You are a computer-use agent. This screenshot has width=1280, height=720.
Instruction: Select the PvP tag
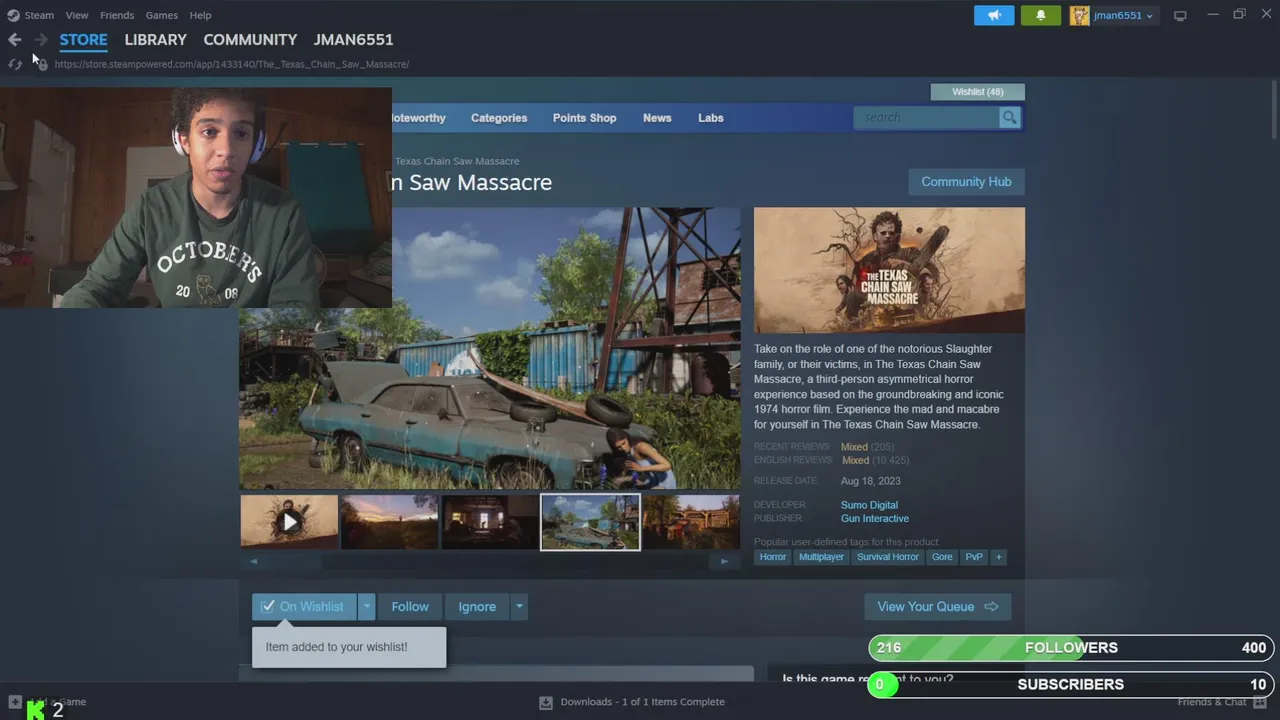click(973, 557)
